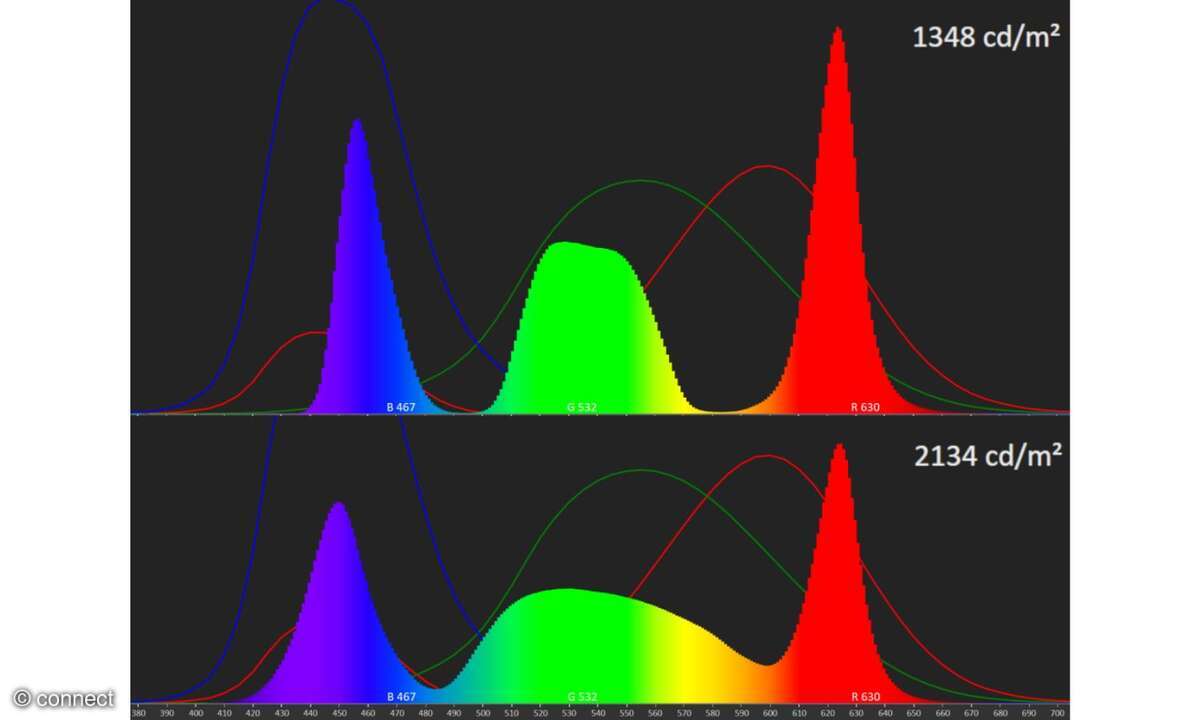Click the 380 tick on wavelength axis
Image resolution: width=1200 pixels, height=720 pixels.
point(138,712)
